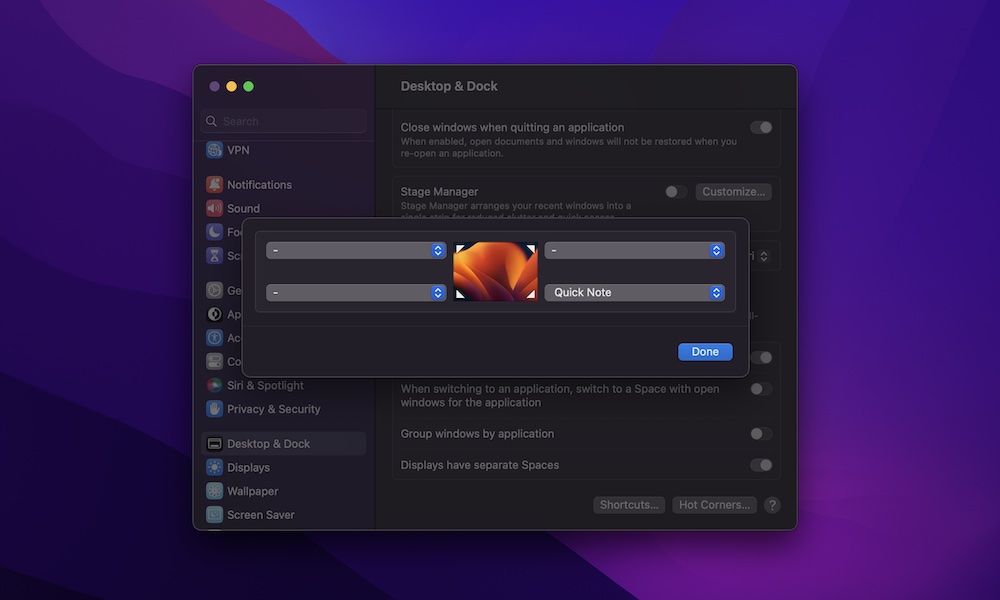This screenshot has width=1000, height=600.
Task: Open the Displays settings pane
Action: (238, 467)
